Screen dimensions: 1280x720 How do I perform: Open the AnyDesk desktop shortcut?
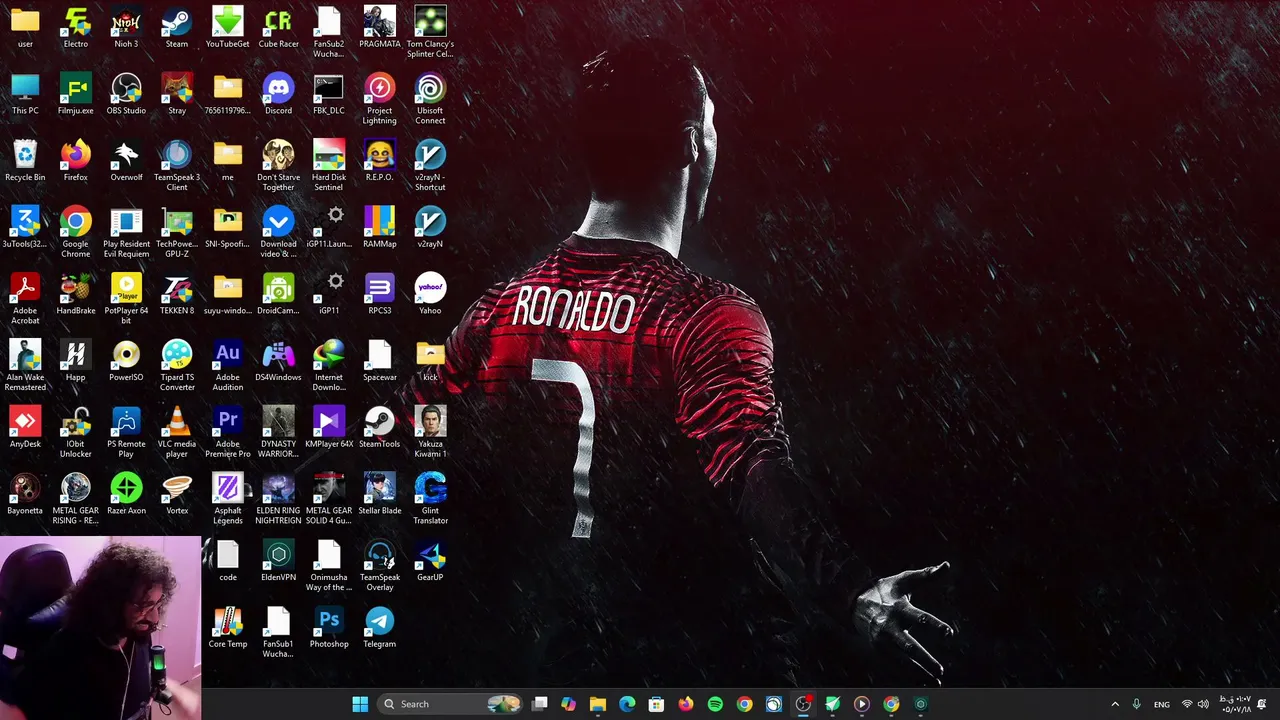click(25, 428)
